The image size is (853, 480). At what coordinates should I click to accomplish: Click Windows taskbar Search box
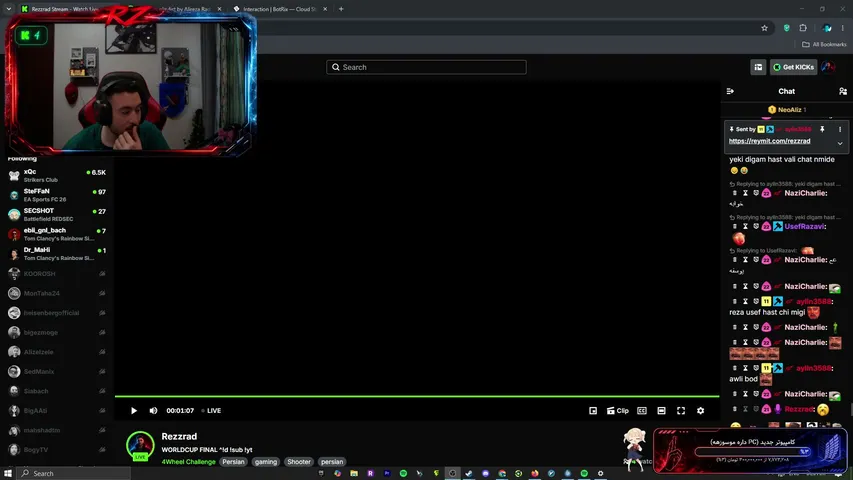73,473
